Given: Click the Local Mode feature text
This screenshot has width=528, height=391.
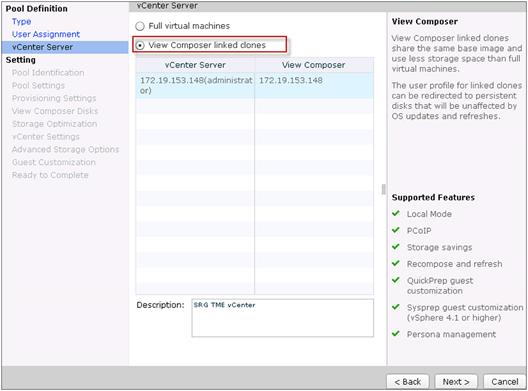Looking at the screenshot, I should pyautogui.click(x=429, y=214).
